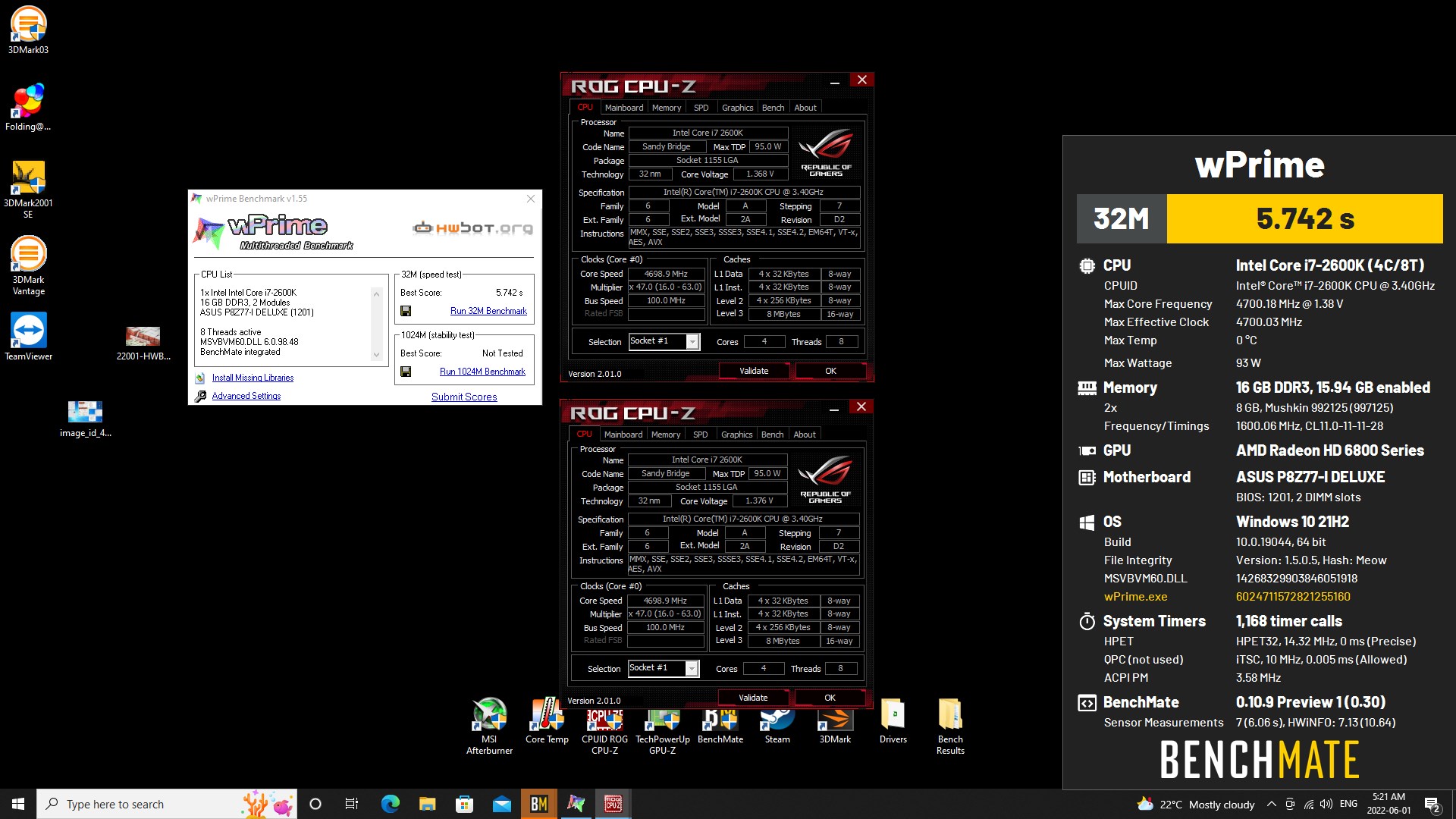1456x819 pixels.
Task: Launch Steam from the desktop
Action: [777, 725]
